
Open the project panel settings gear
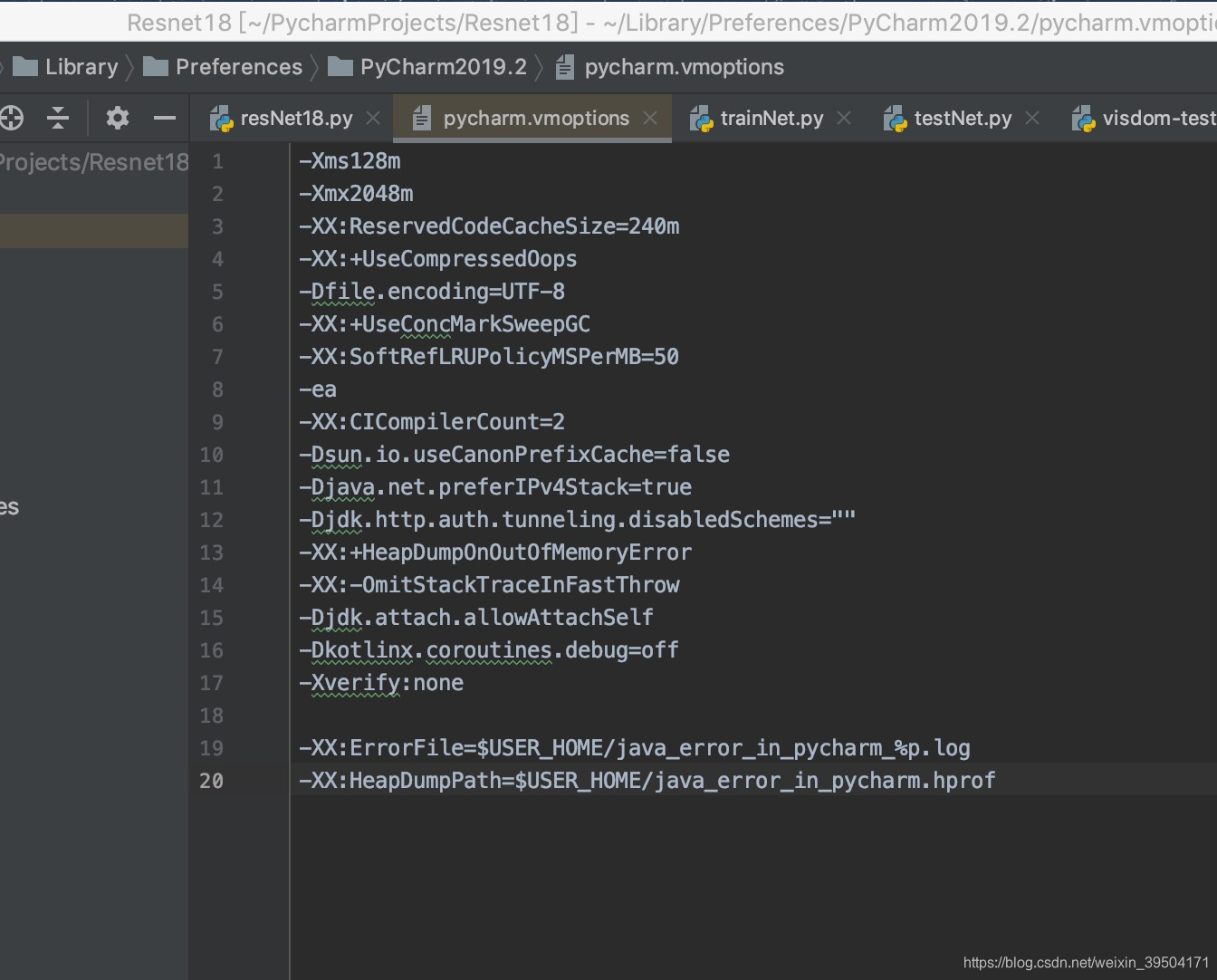click(x=116, y=118)
